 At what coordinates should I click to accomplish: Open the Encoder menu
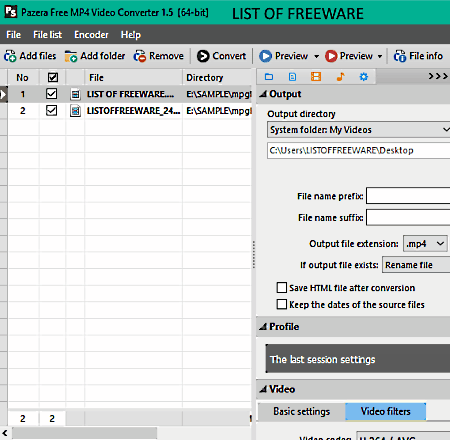point(91,35)
